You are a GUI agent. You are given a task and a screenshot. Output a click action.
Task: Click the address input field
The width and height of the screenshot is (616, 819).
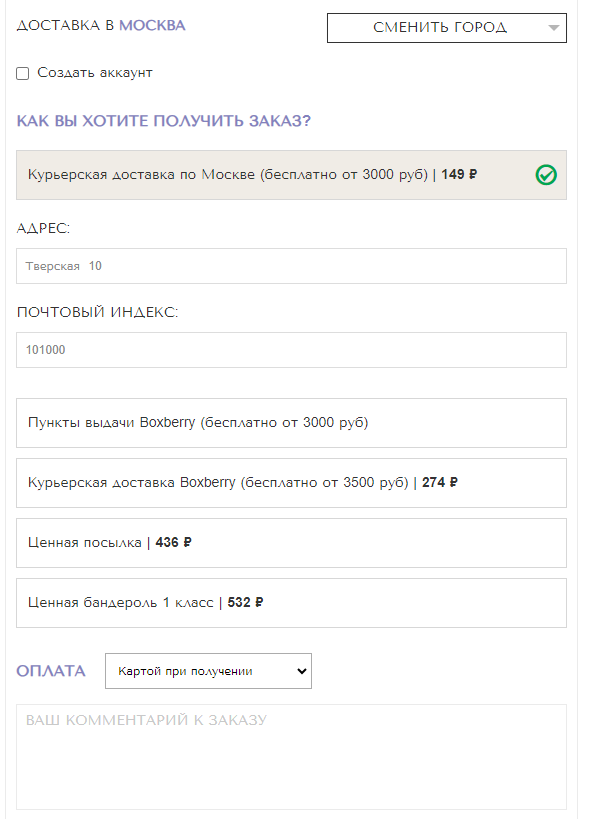[291, 266]
